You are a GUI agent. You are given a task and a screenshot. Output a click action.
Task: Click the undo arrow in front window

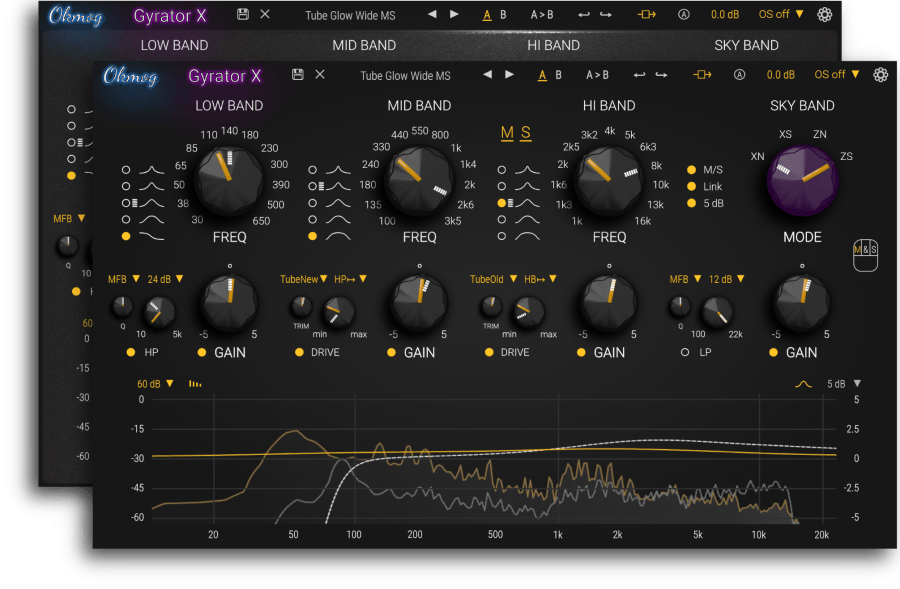click(639, 75)
